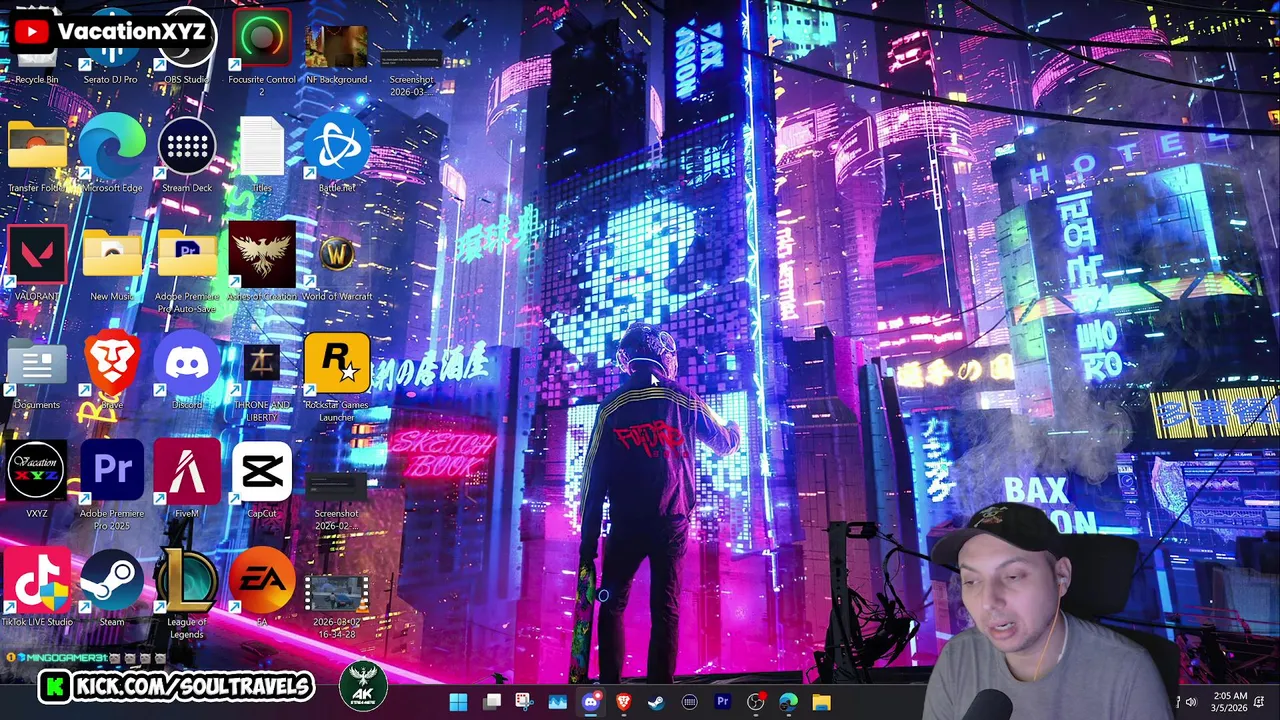Select the Screenshot 2026-03 file on desktop
This screenshot has width=1280, height=720.
pos(411,70)
